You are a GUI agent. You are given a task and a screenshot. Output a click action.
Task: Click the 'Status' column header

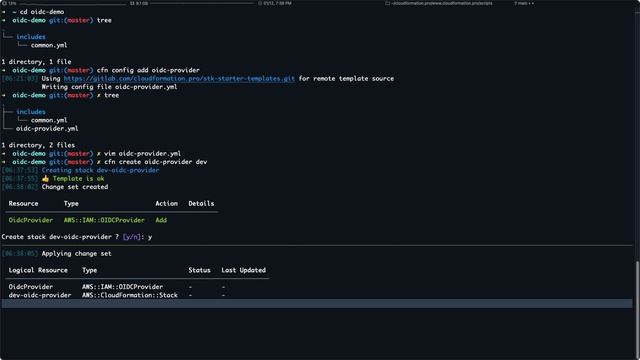[x=199, y=270]
